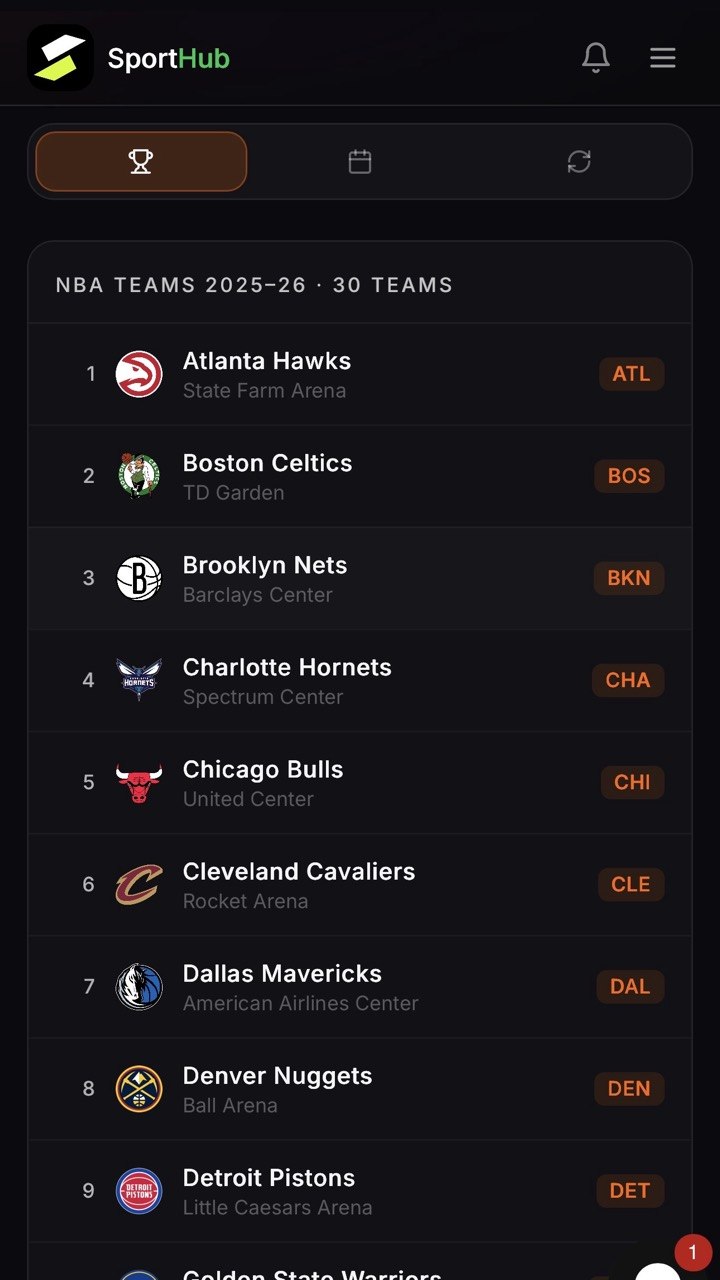This screenshot has width=720, height=1280.
Task: Open the Cleveland Cavaliers team row
Action: [360, 885]
